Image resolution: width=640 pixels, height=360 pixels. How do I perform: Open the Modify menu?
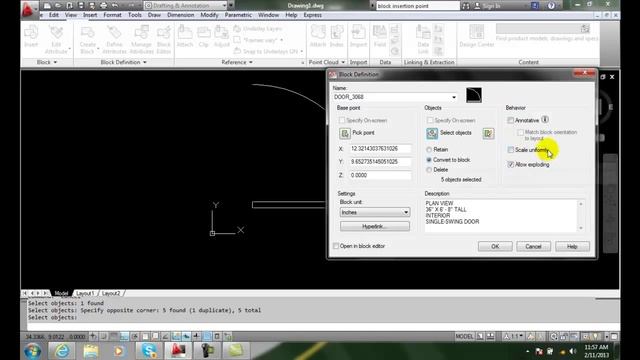[209, 15]
